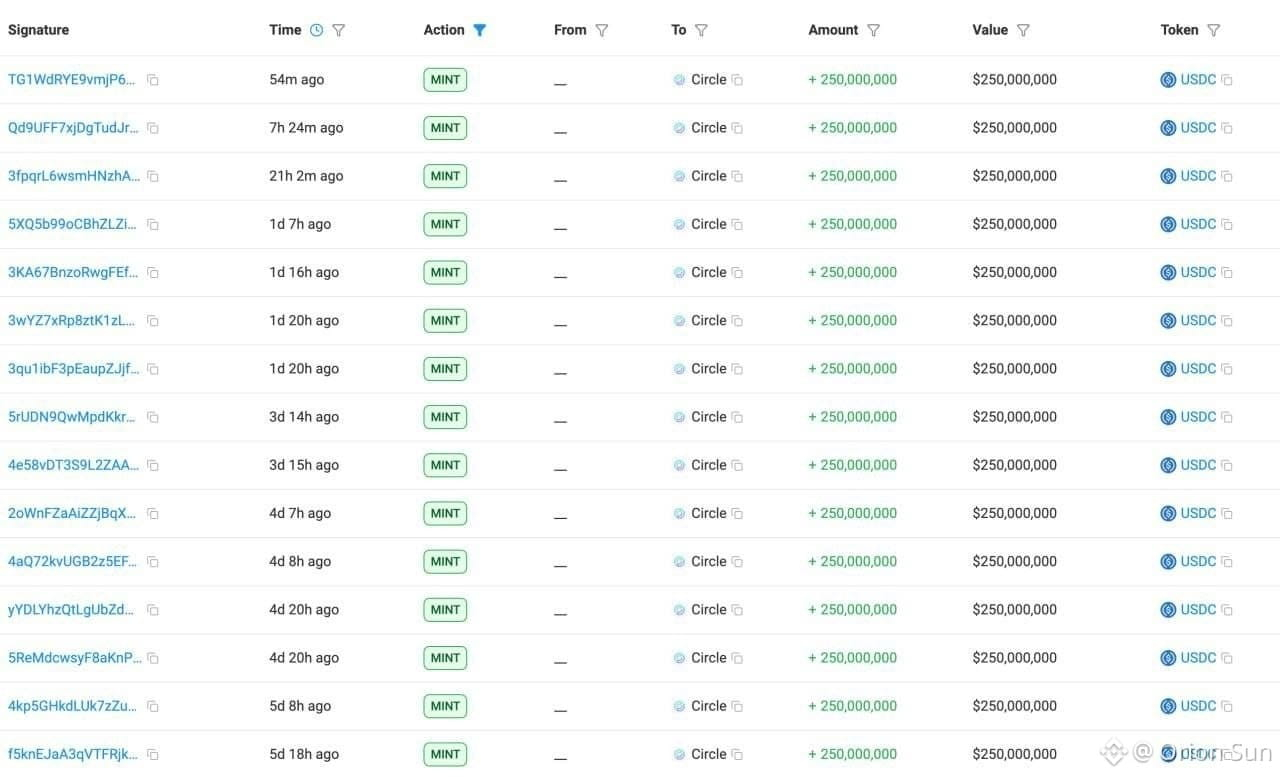Open the active Action column filter
Screen dimensions: 1280x777
(x=480, y=30)
